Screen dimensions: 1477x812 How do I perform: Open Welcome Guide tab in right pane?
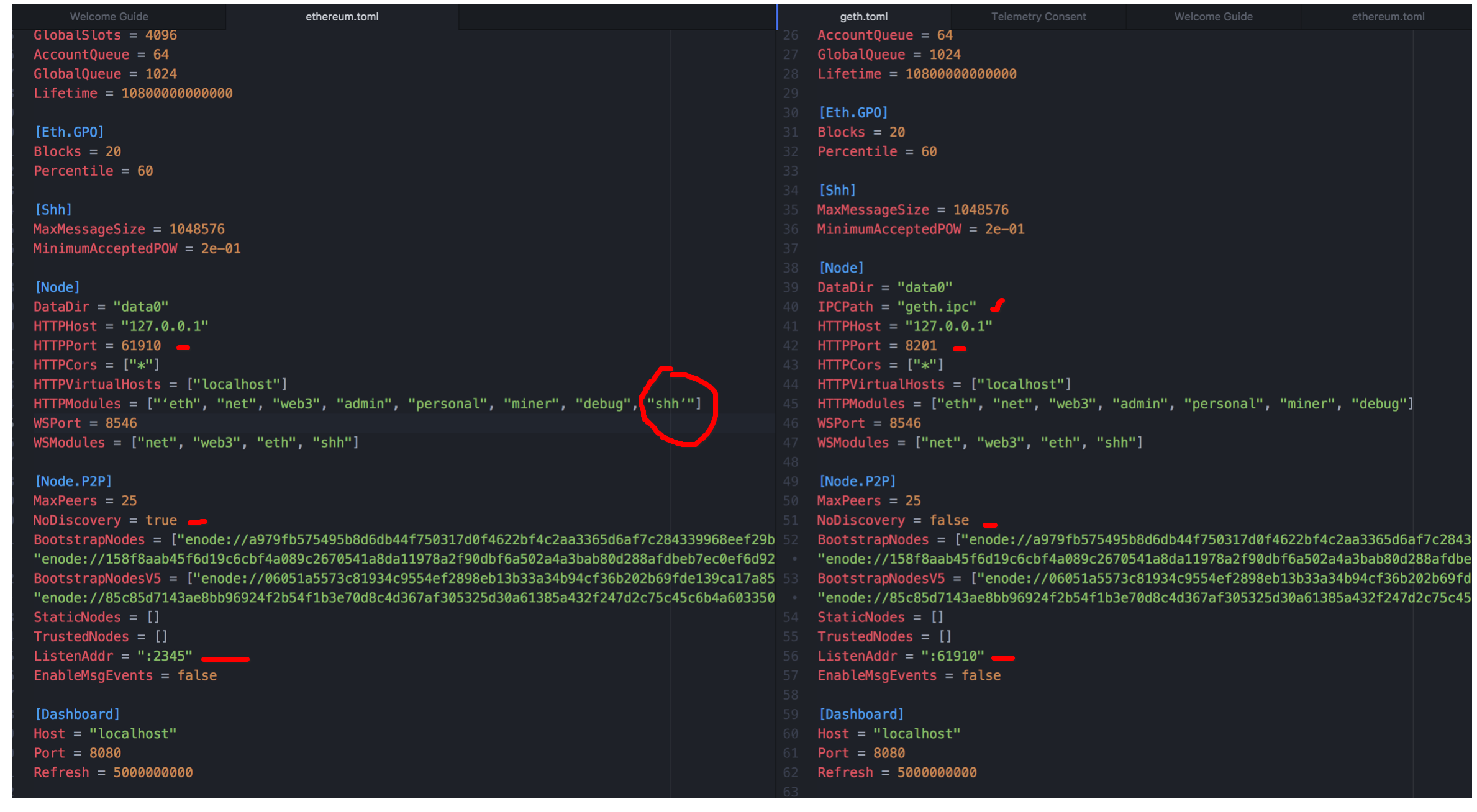tap(1212, 17)
